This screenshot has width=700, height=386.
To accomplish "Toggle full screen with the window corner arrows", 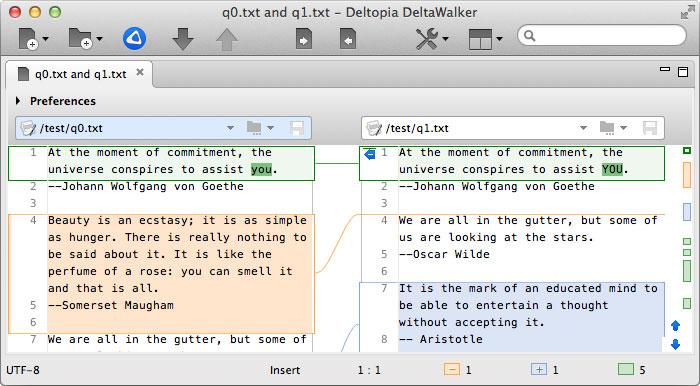I will pos(687,12).
